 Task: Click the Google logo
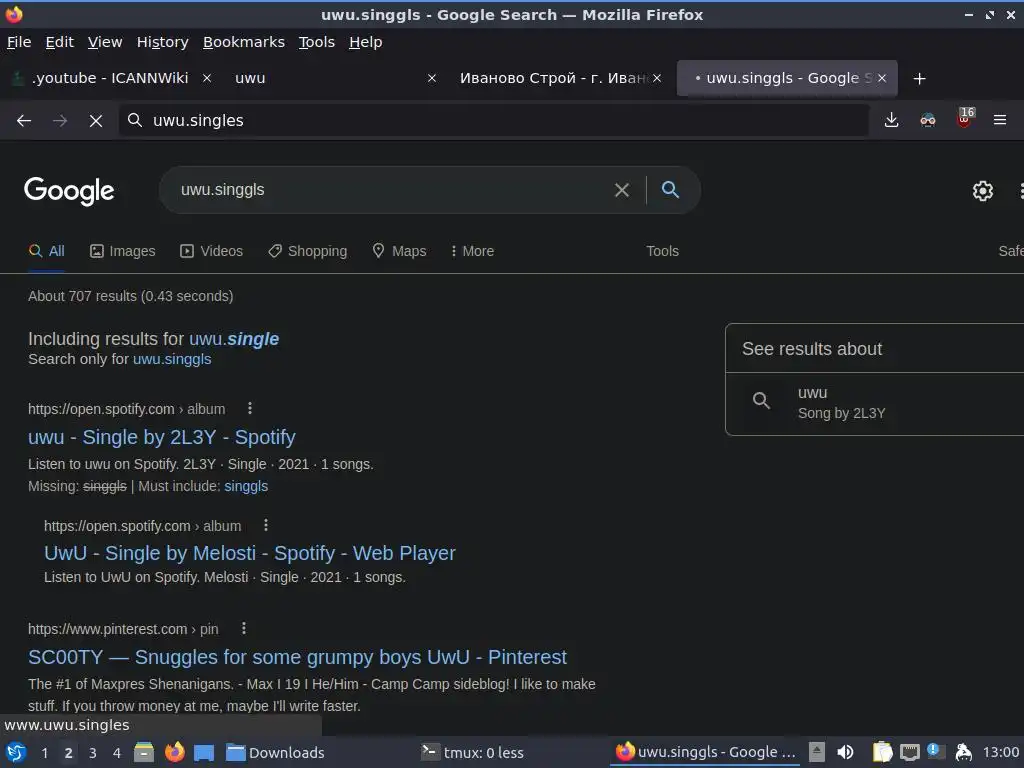tap(69, 191)
